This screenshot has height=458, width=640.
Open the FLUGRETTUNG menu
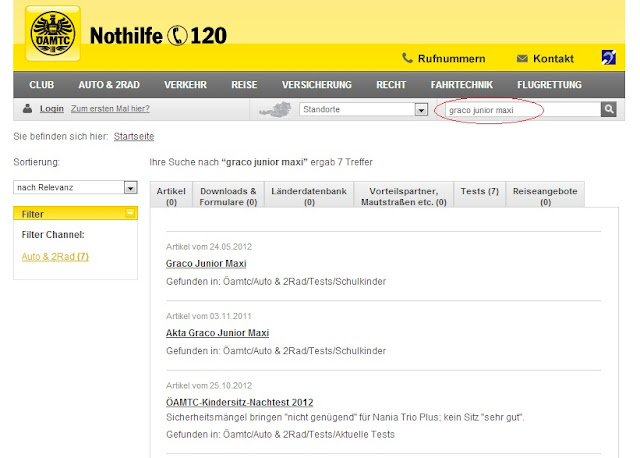pos(549,85)
